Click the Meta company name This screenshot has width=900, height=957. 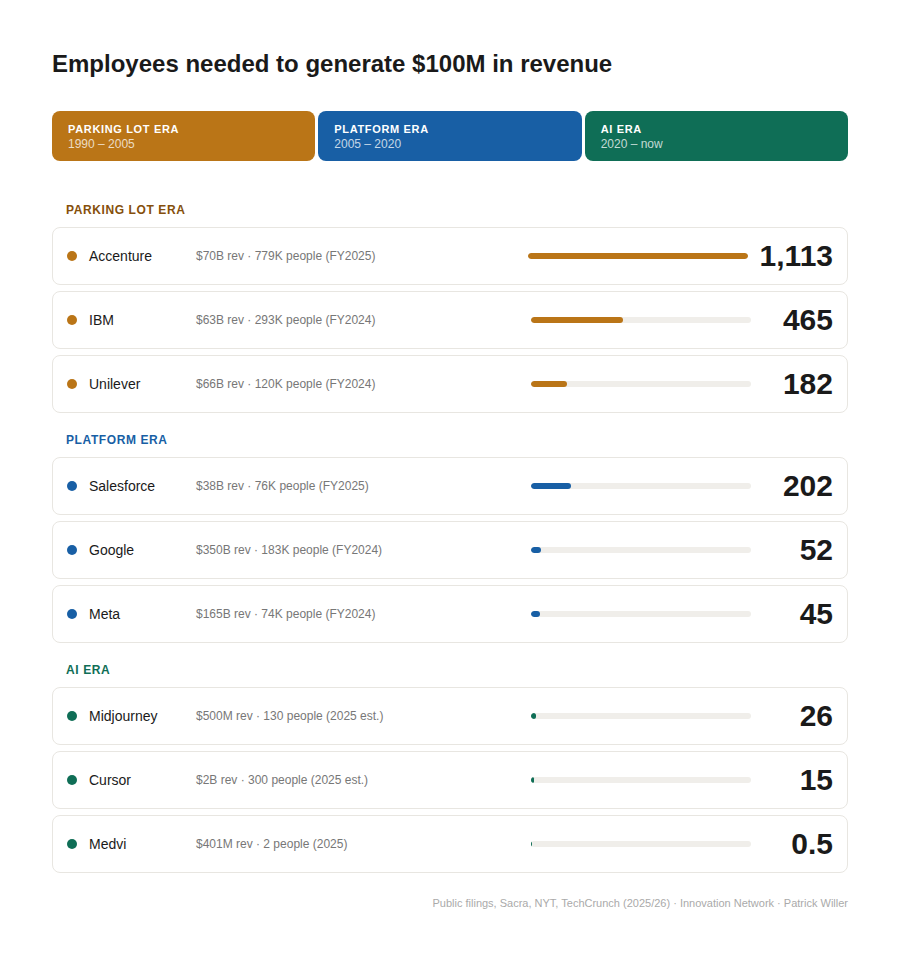tap(104, 615)
